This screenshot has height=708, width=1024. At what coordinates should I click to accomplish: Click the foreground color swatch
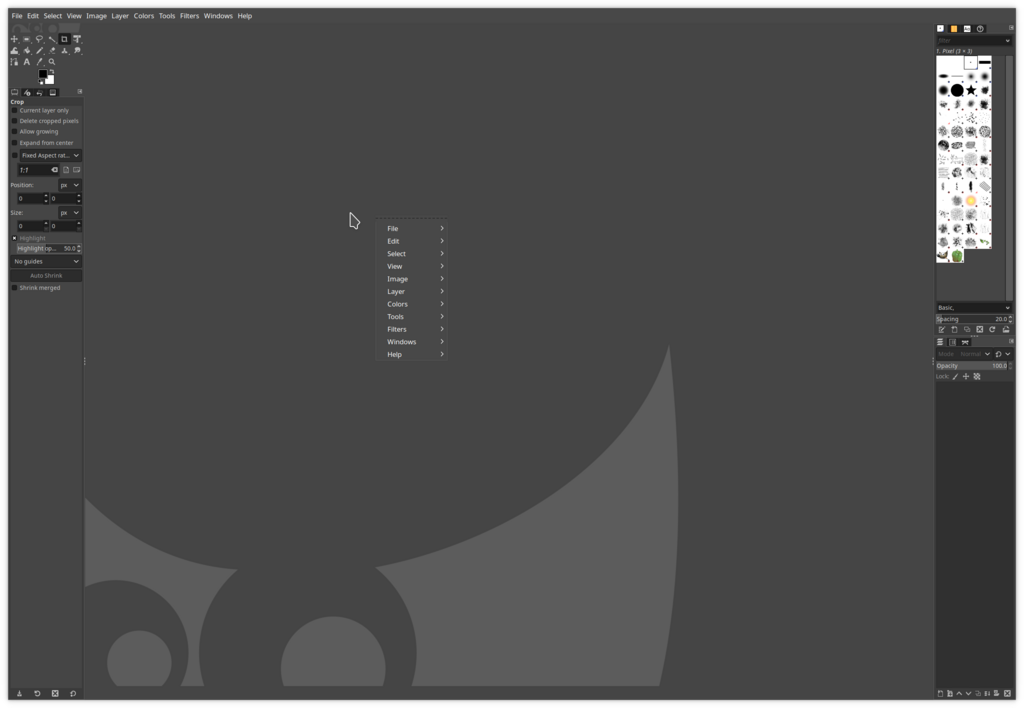click(x=42, y=74)
